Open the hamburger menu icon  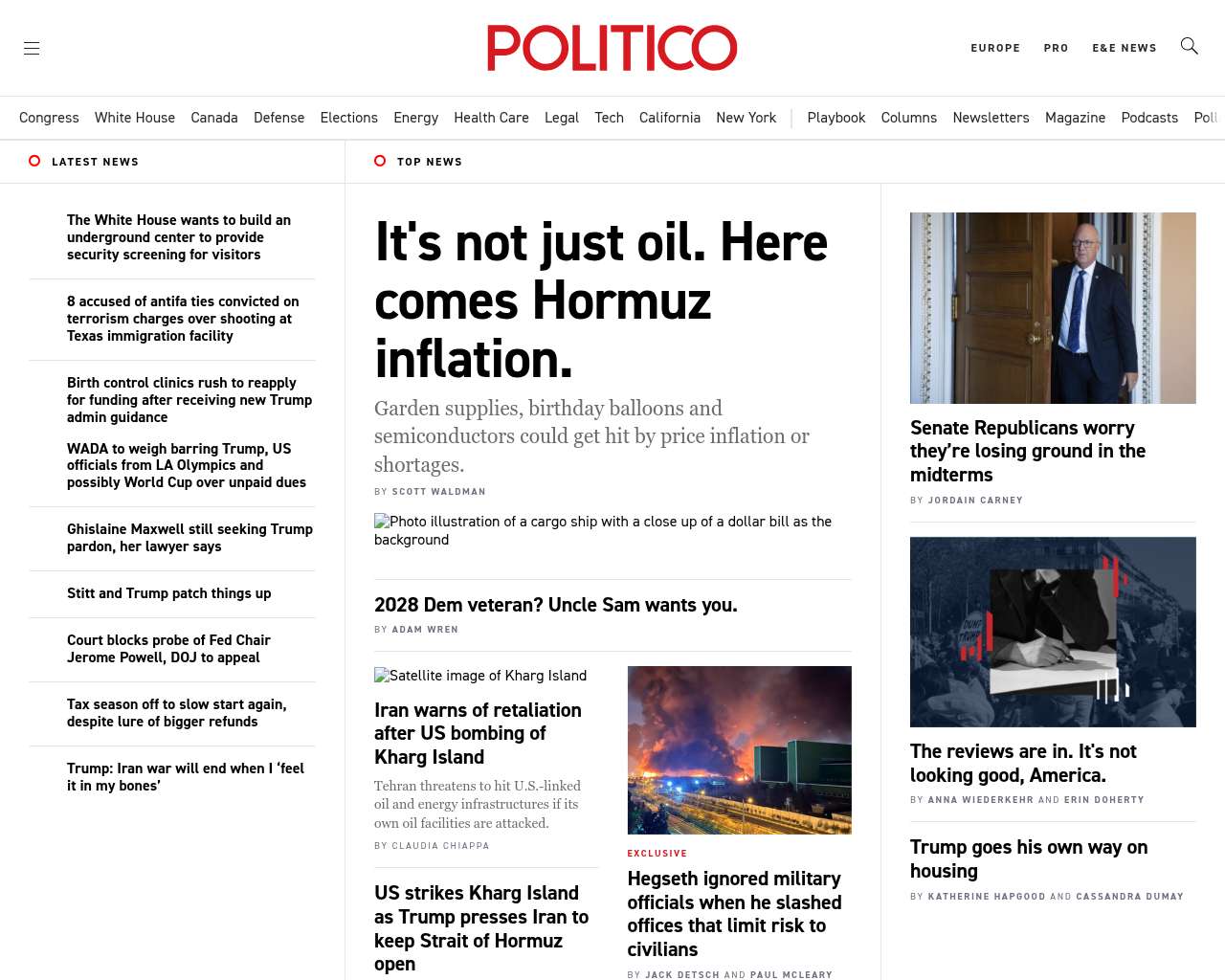(32, 48)
